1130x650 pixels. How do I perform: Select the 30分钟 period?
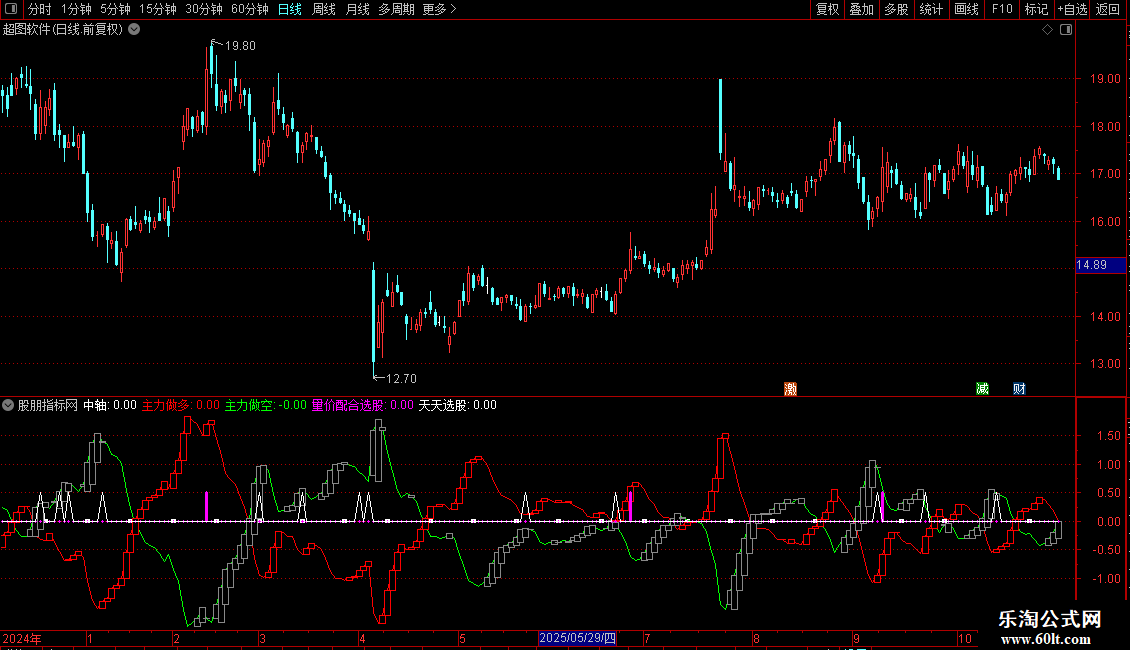204,9
